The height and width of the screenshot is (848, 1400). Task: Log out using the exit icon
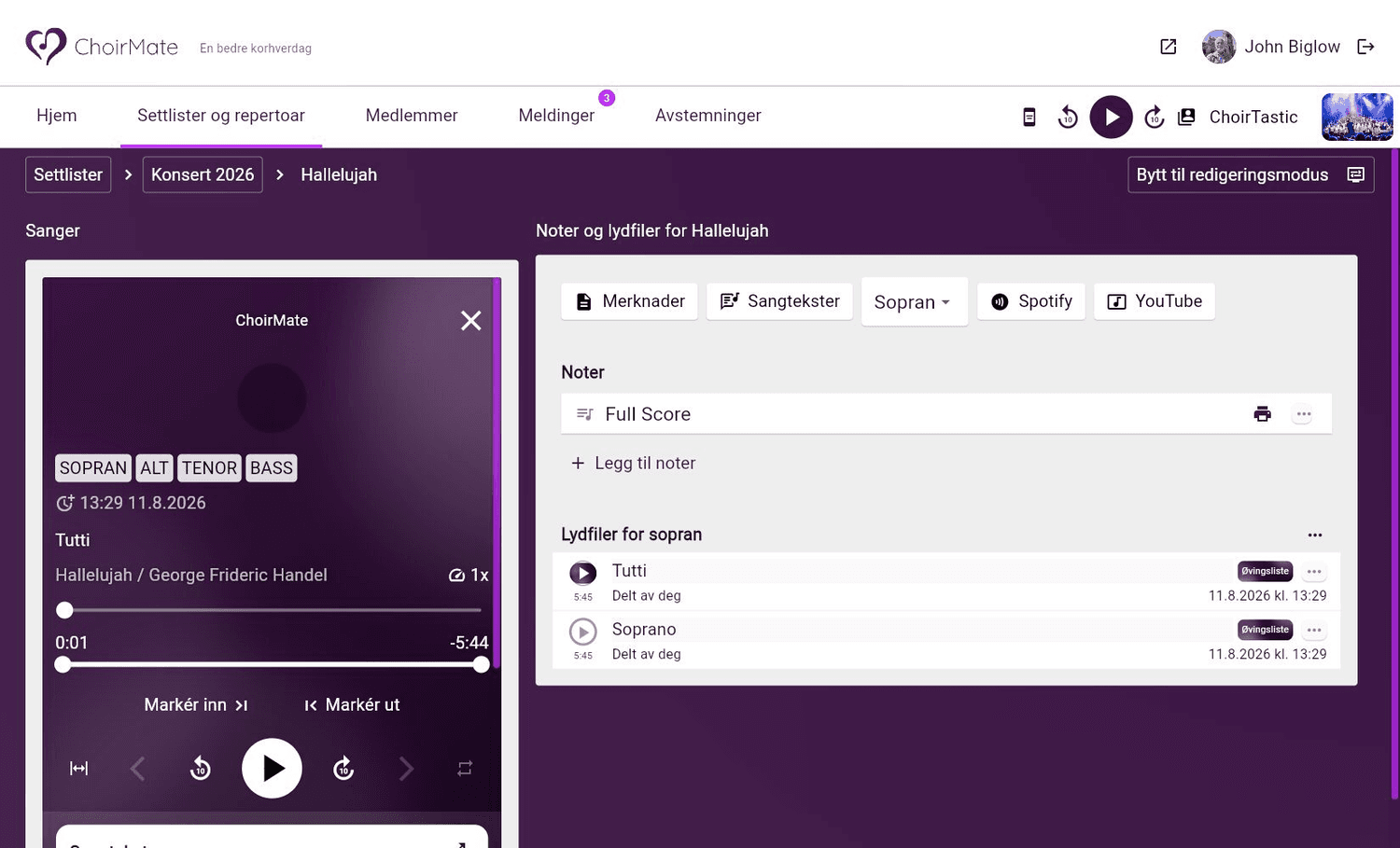point(1365,47)
